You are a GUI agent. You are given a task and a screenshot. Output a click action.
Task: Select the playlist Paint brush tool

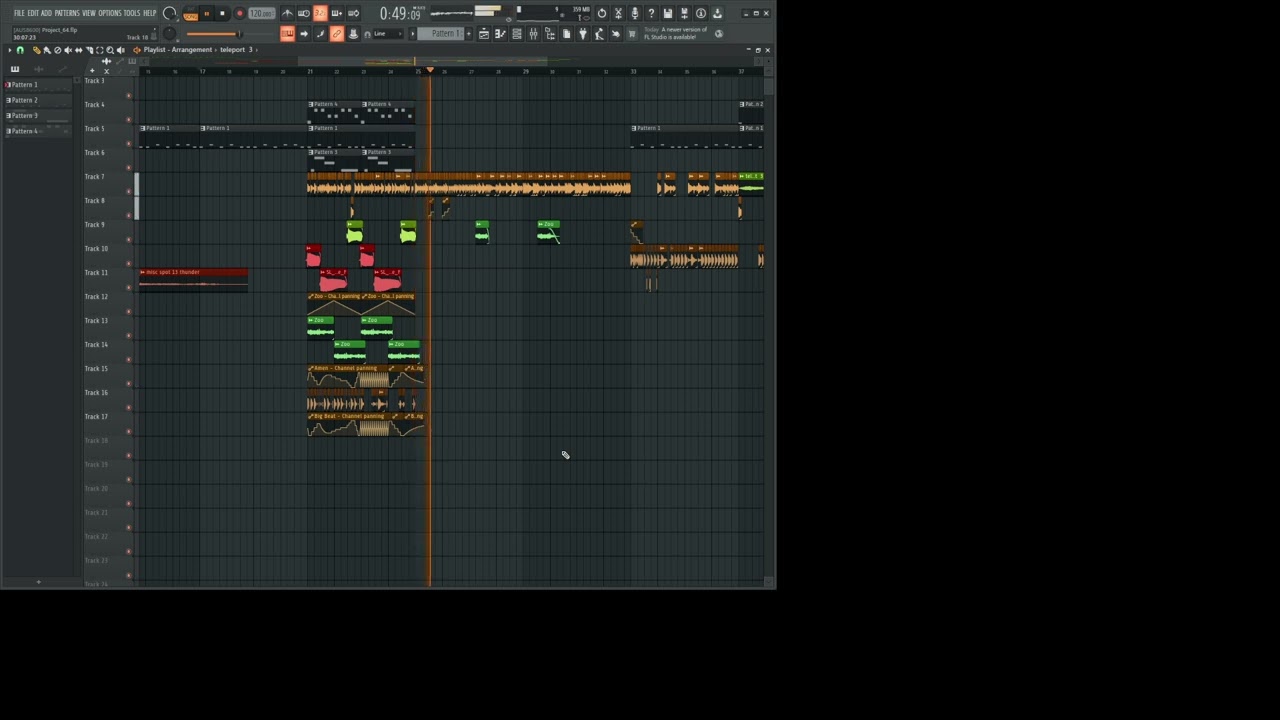(x=47, y=50)
